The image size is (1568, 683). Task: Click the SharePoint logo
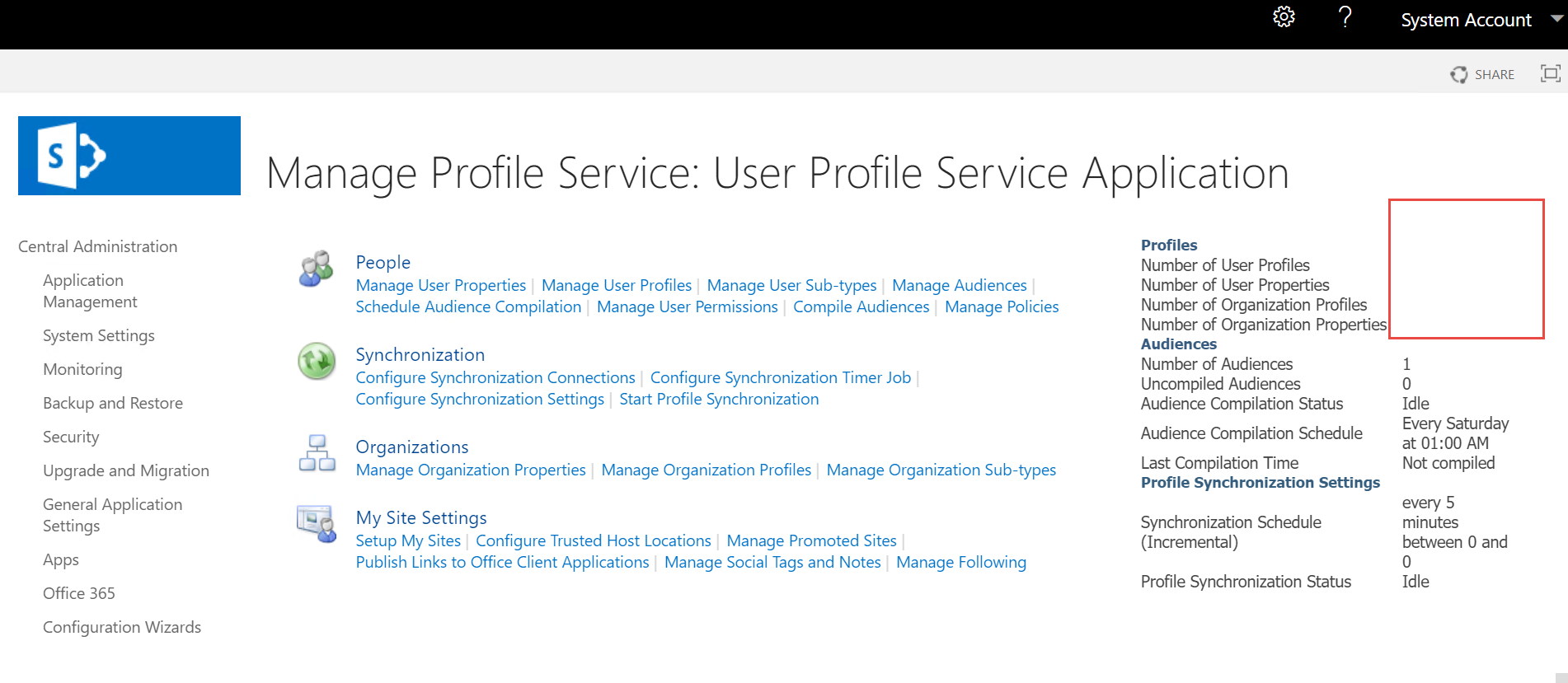[129, 156]
